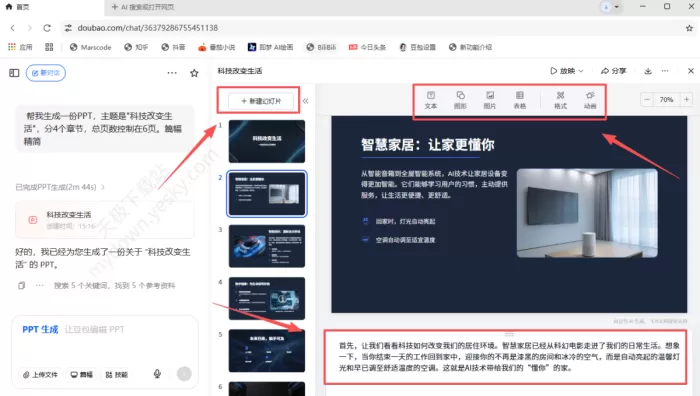Click the chat input 让豆包编辑 PPT

click(x=95, y=329)
